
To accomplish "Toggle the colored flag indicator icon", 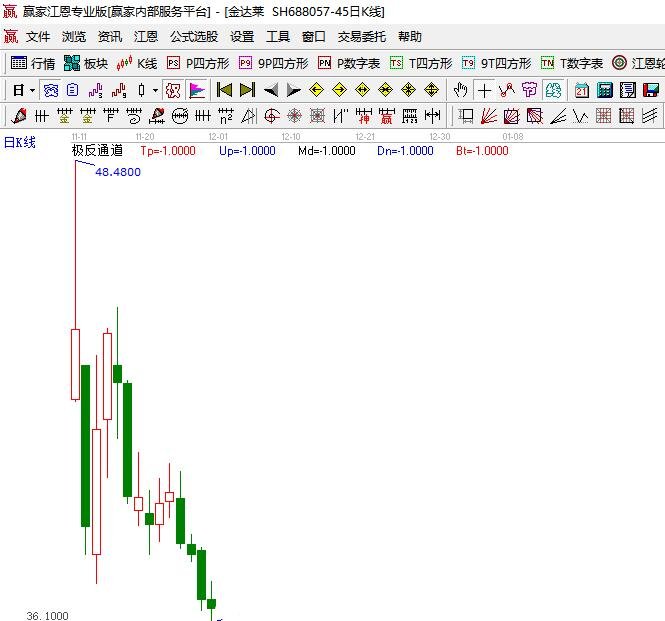I will point(197,90).
